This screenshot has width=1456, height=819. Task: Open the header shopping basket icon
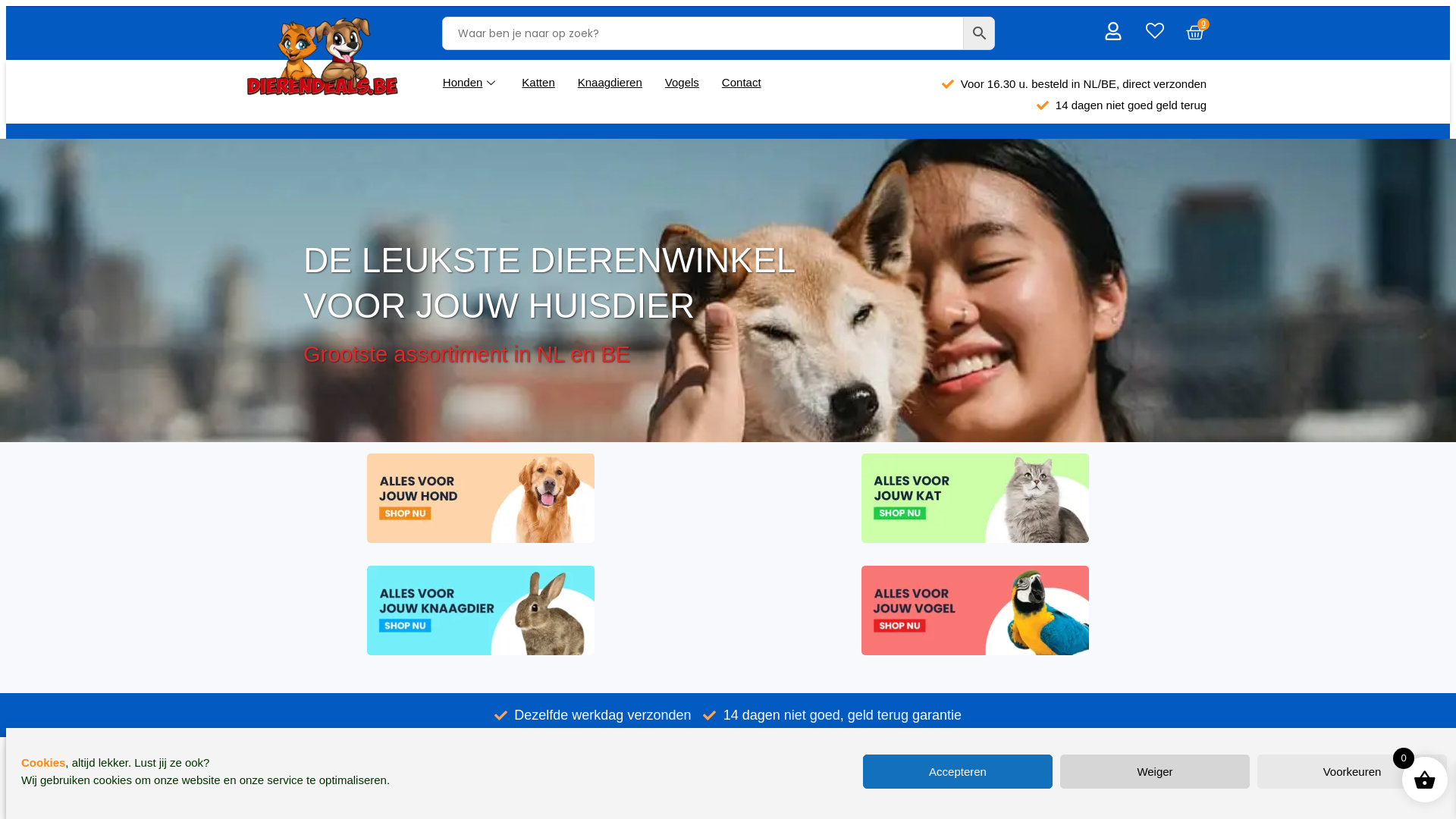coord(1195,33)
